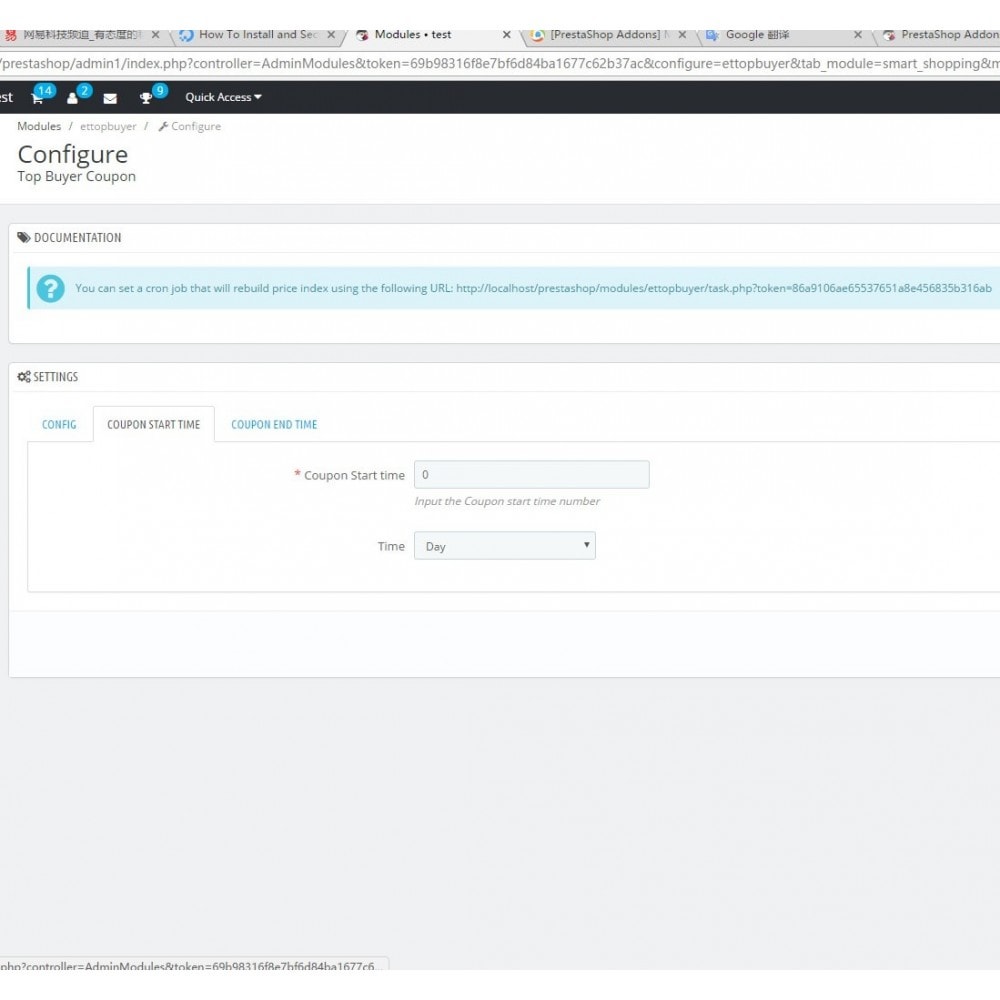Click the Modules breadcrumb link

(x=39, y=126)
